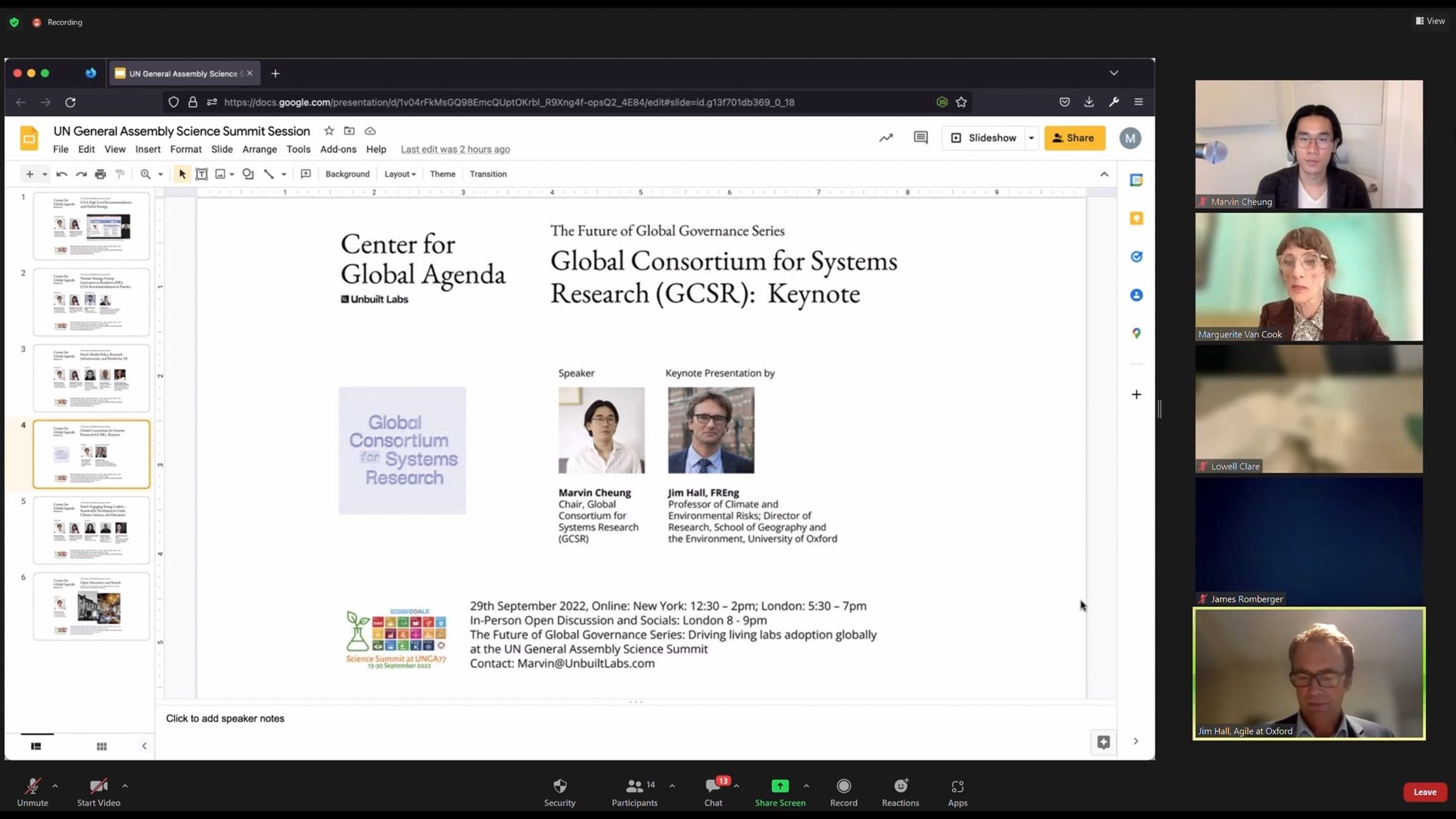Open the Theme panel

point(442,174)
